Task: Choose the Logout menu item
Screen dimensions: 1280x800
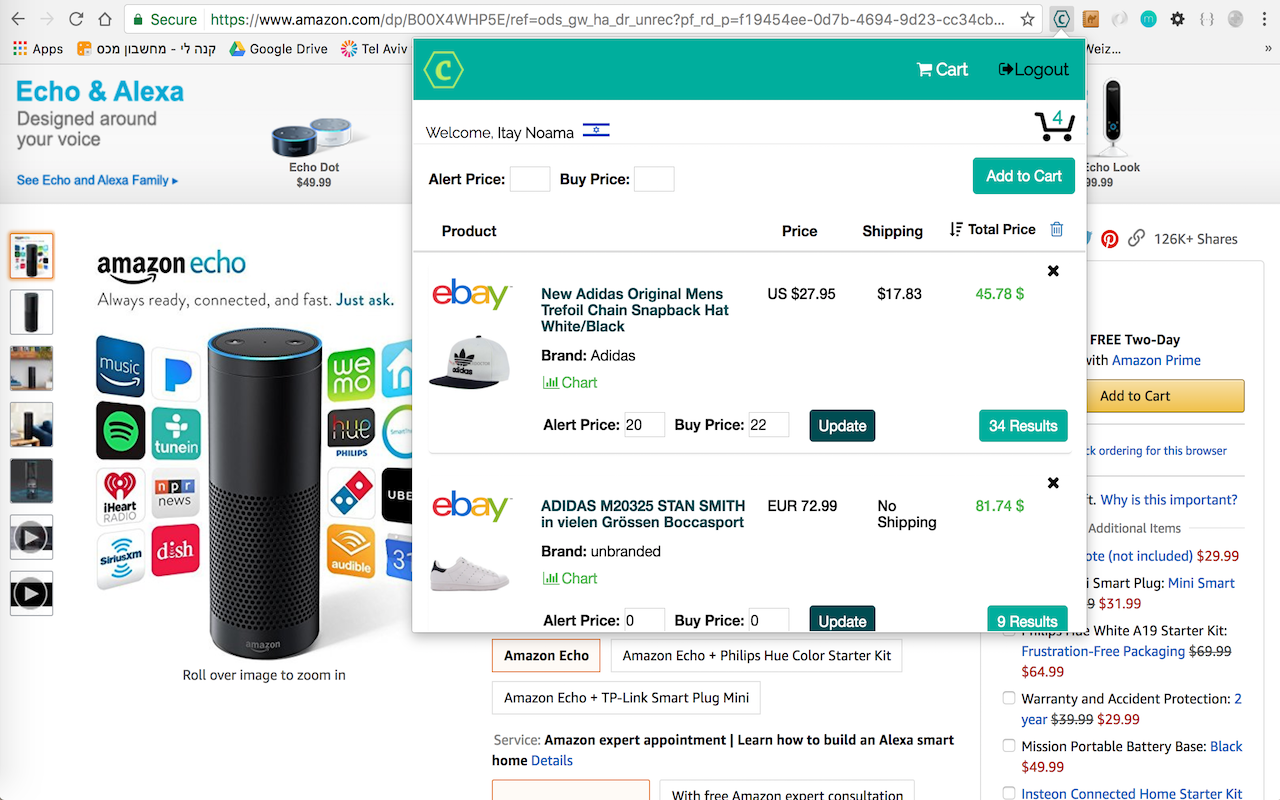Action: 1034,69
